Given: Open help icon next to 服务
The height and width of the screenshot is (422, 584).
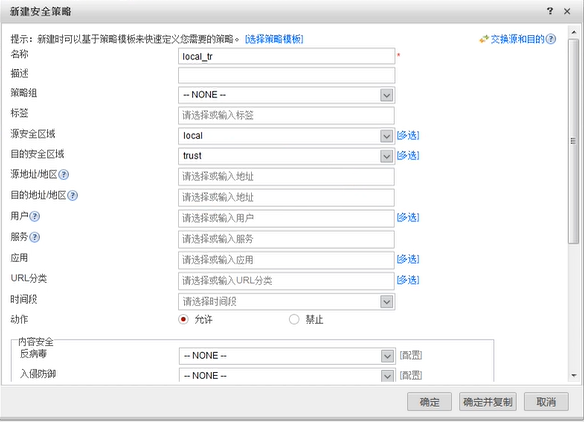Looking at the screenshot, I should 35,237.
